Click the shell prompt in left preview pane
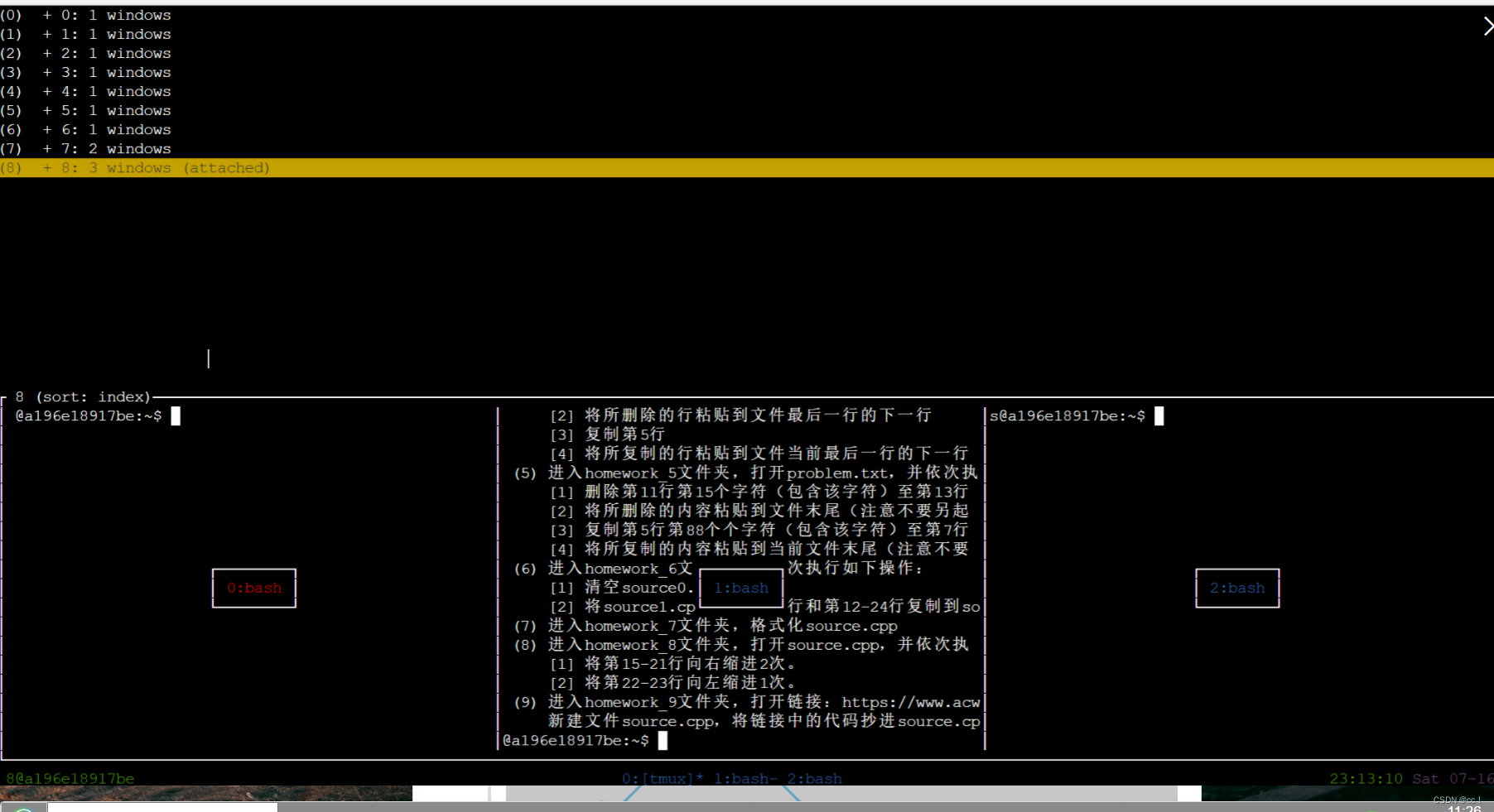1494x812 pixels. coord(89,416)
